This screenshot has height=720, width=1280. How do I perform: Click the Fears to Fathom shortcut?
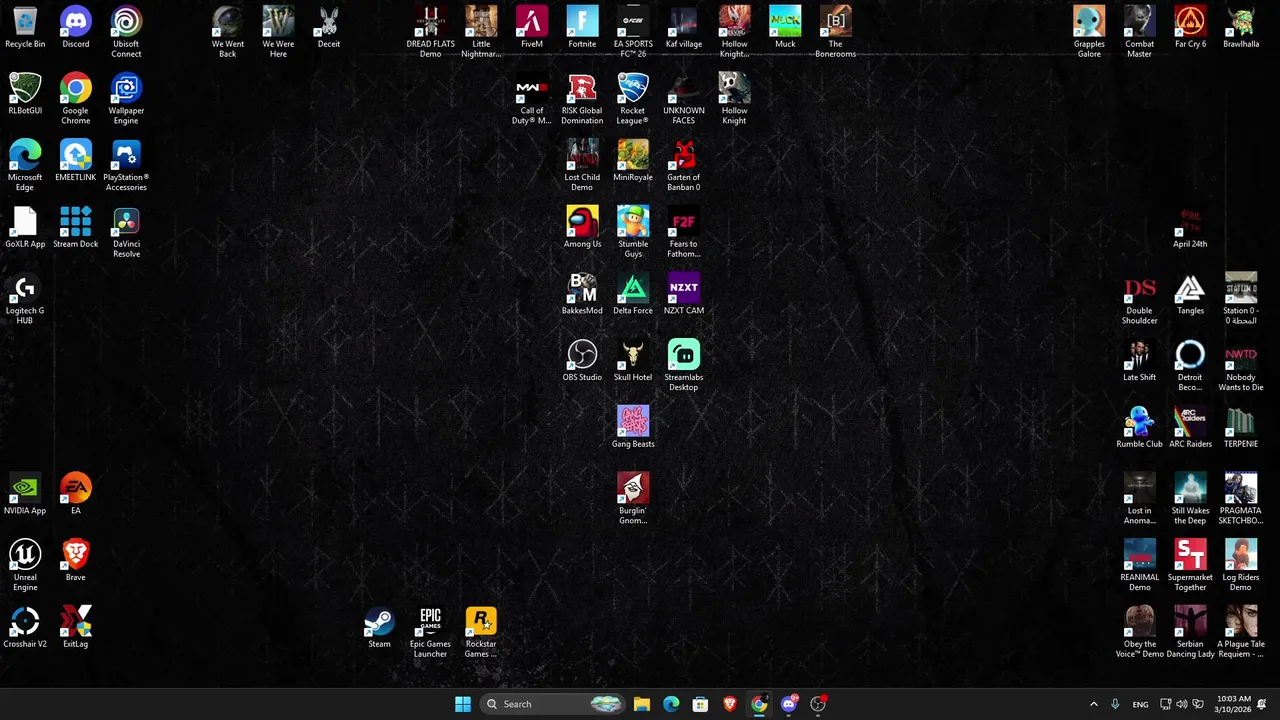pos(684,233)
